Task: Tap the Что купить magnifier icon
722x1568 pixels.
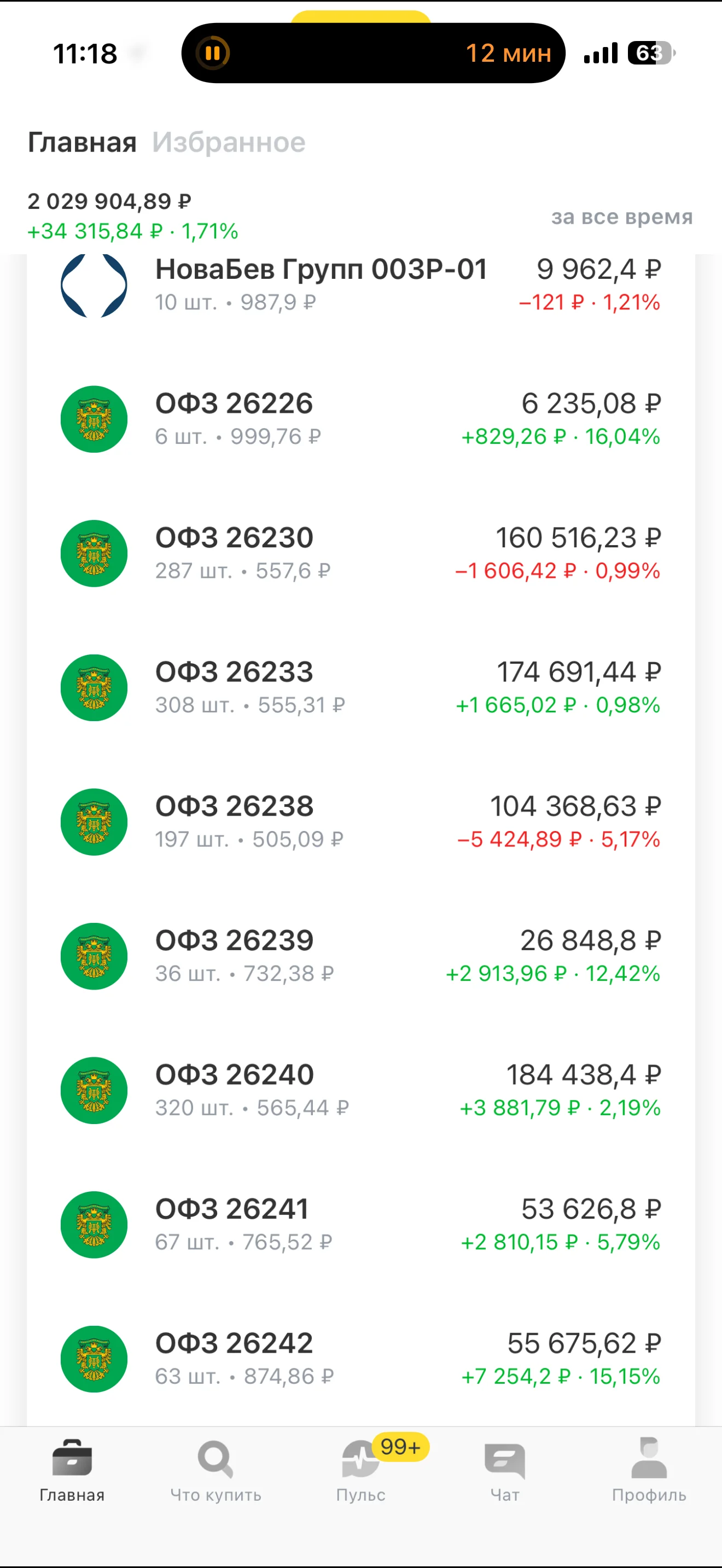Action: [216, 1459]
